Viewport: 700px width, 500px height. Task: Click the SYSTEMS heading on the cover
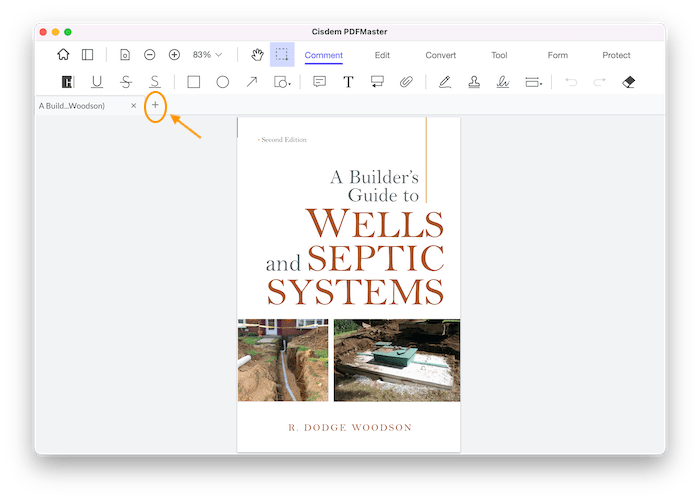[x=355, y=292]
